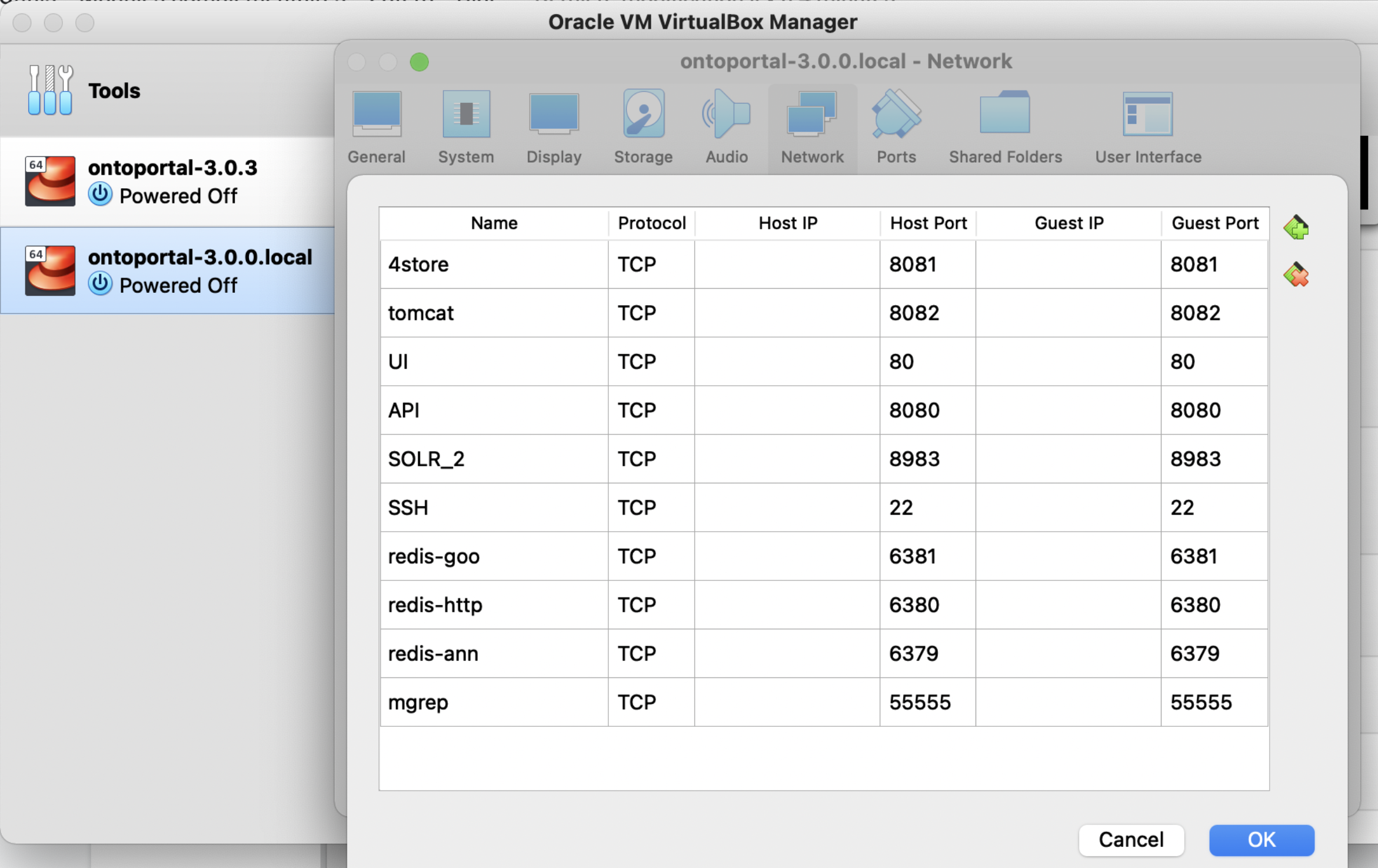Click guest port 6379 of redis-ann
Viewport: 1378px width, 868px height.
tap(1214, 654)
